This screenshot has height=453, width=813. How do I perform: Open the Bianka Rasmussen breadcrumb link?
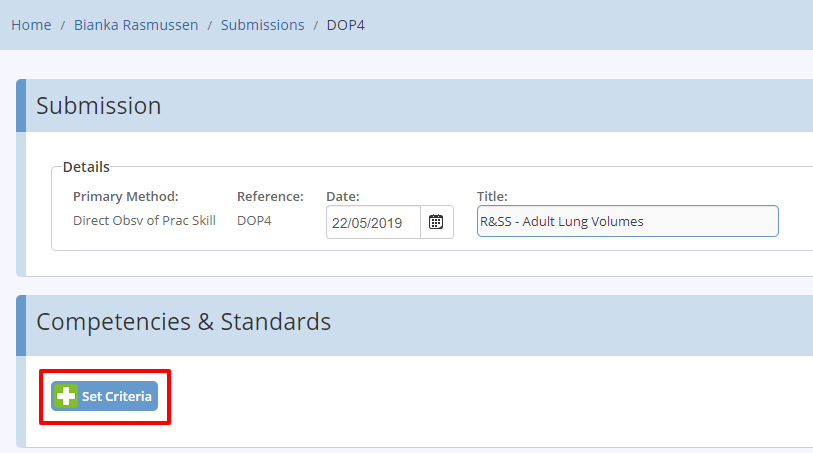click(x=136, y=25)
